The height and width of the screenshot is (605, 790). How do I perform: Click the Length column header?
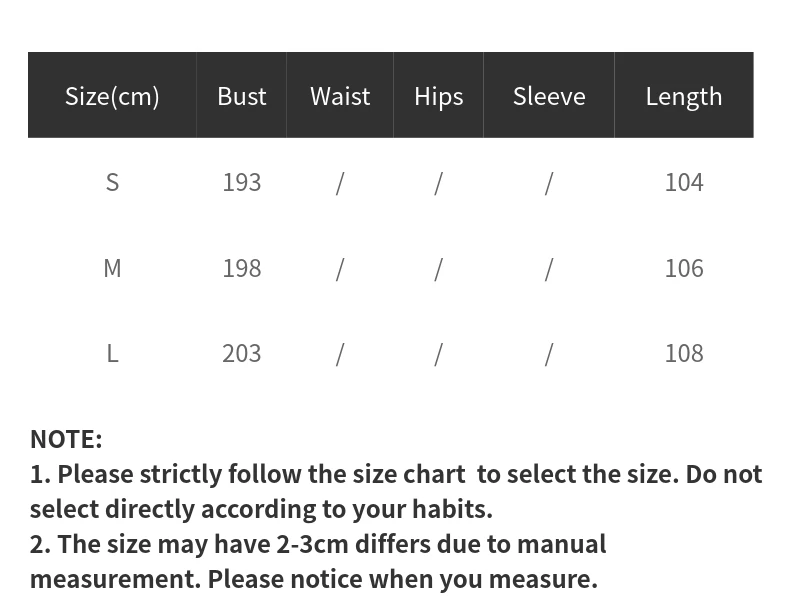684,96
